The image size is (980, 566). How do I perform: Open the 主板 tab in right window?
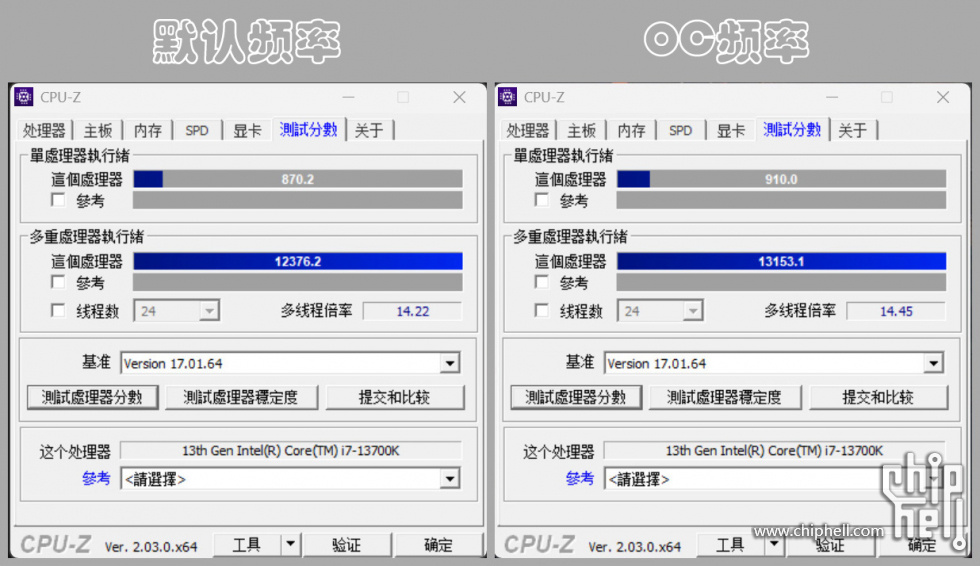click(582, 131)
